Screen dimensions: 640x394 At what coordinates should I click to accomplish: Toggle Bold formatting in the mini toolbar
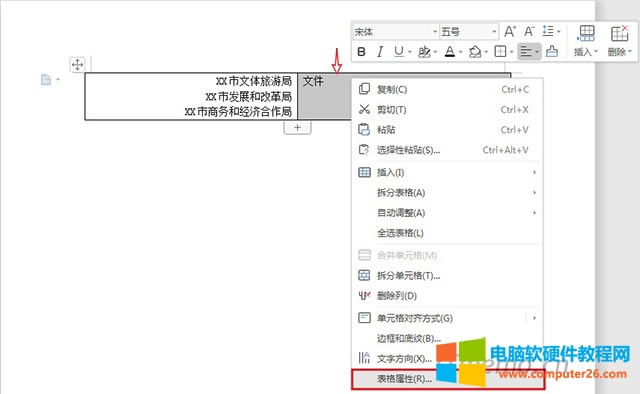[361, 52]
